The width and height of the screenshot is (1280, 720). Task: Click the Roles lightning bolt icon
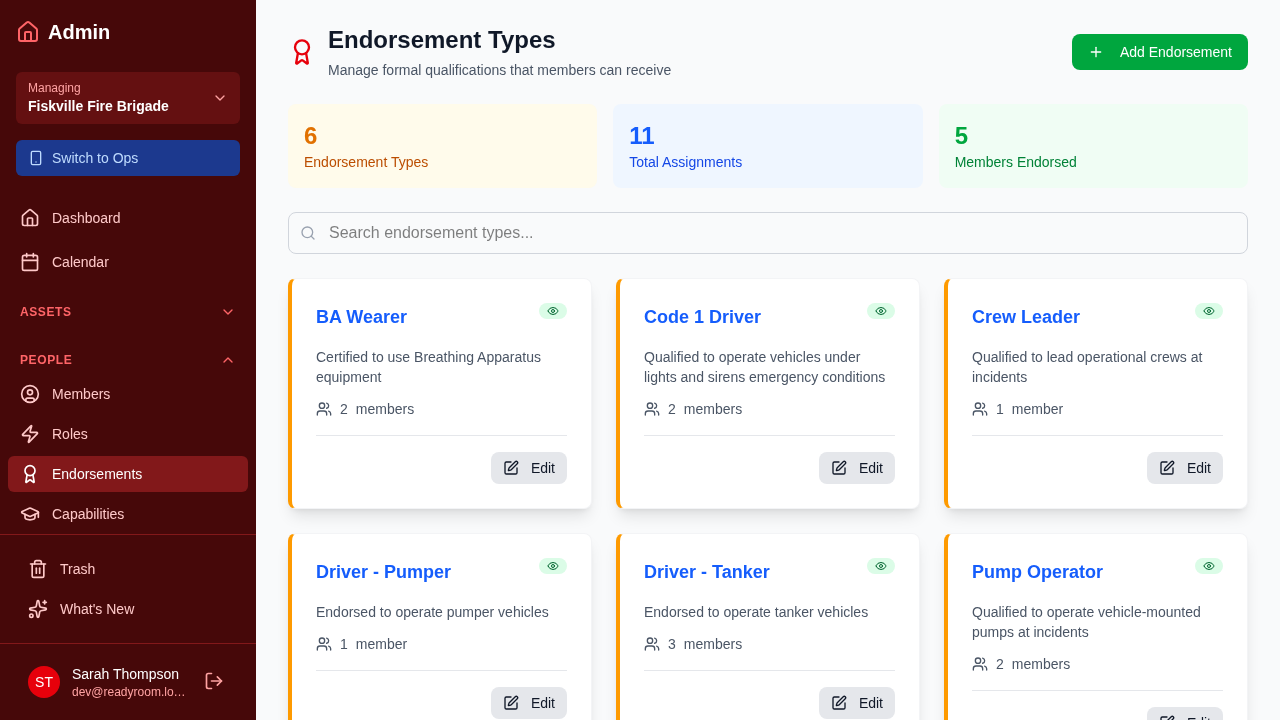30,434
